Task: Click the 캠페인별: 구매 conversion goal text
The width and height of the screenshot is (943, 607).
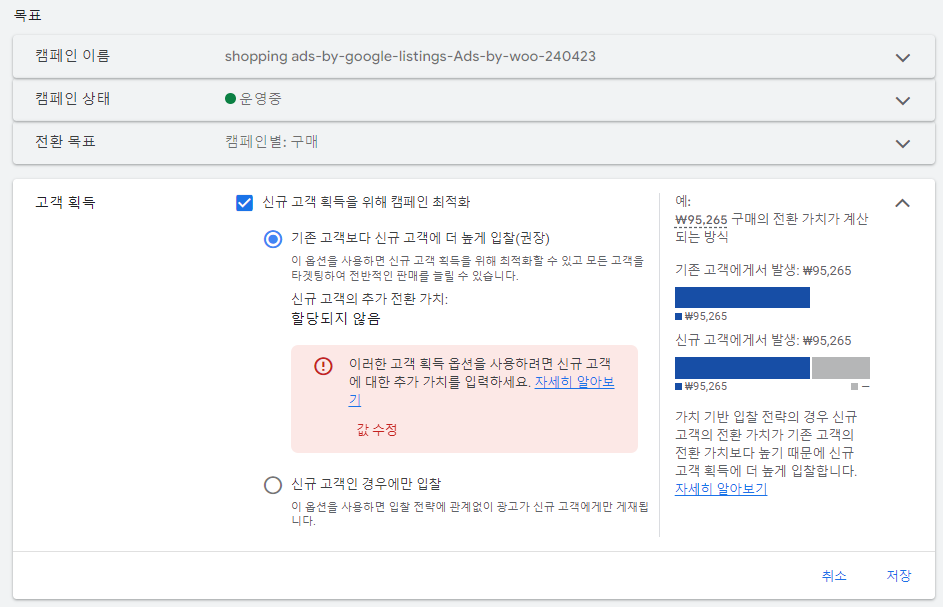Action: [x=271, y=142]
